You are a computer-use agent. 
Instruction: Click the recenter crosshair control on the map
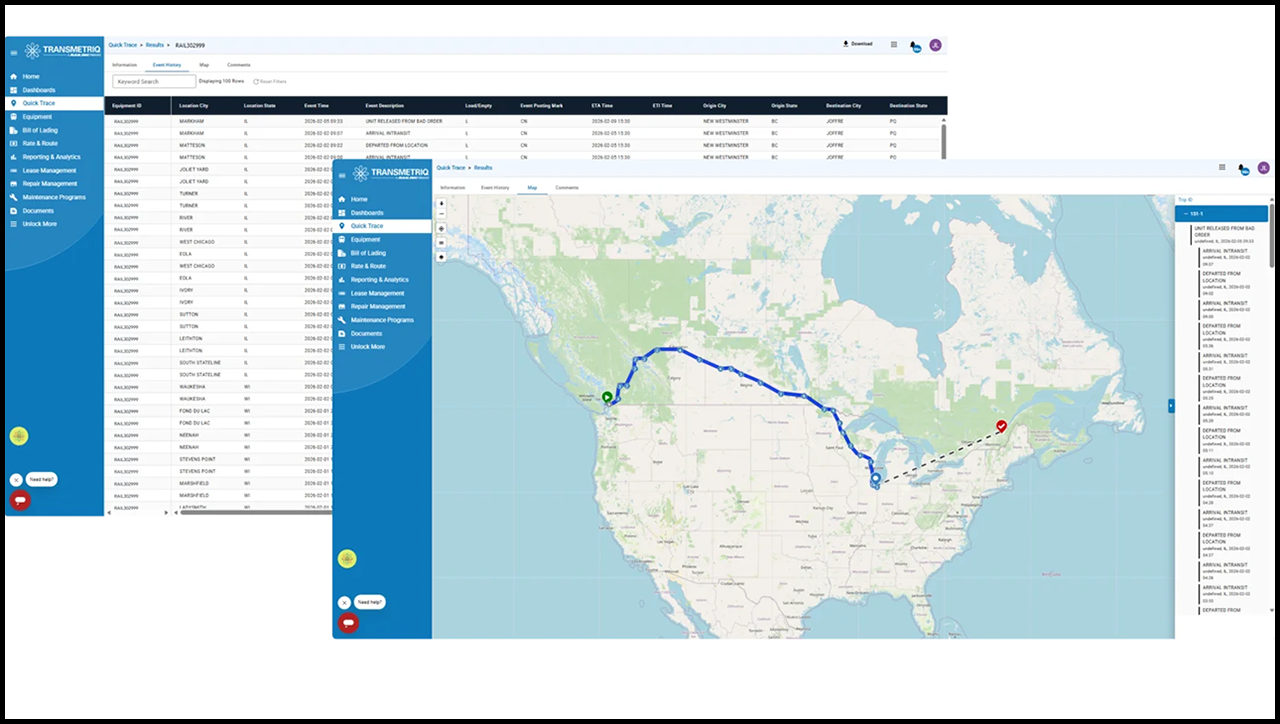(441, 228)
